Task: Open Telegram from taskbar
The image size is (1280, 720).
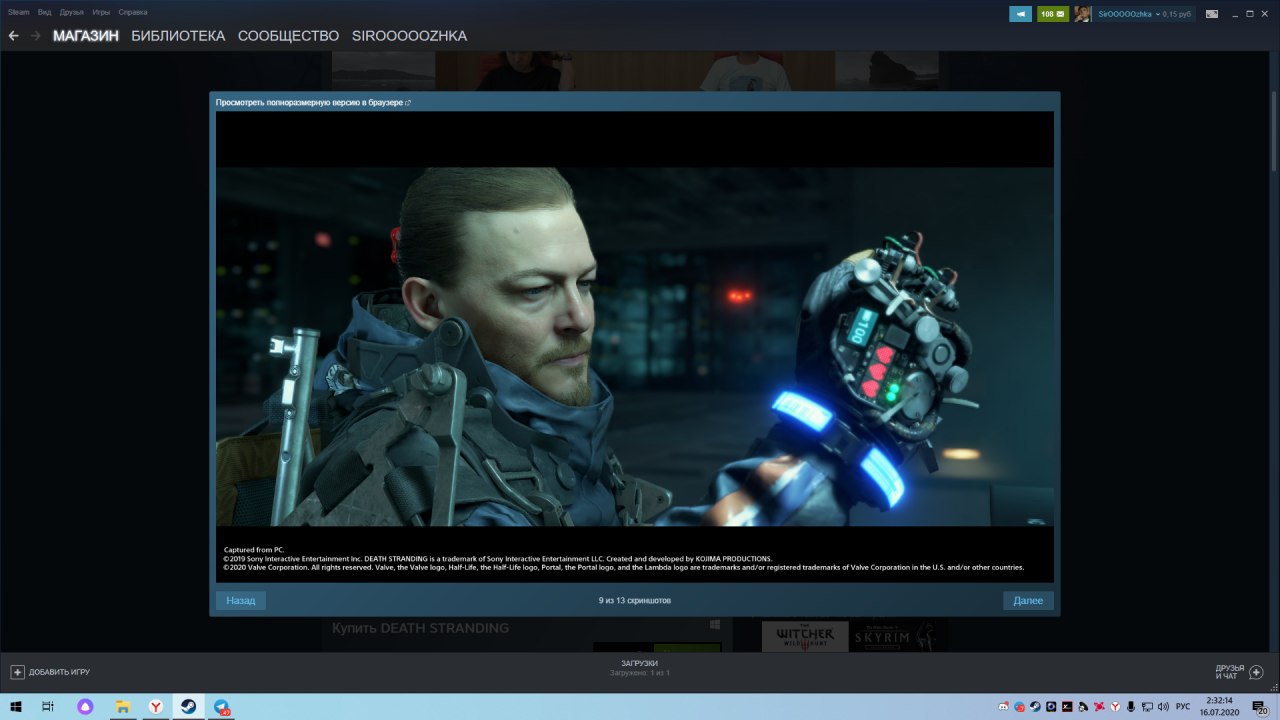Action: (221, 707)
